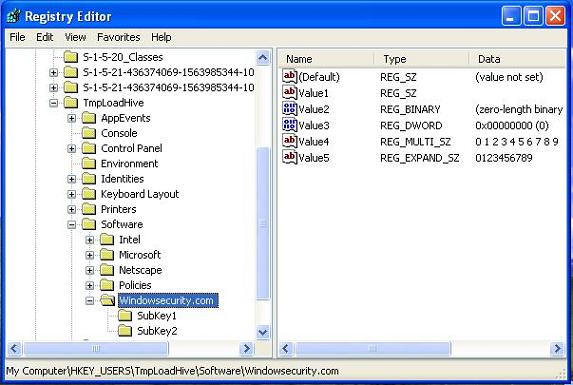Click the tree pane vertical scrollbar thumb
The image size is (573, 385).
point(263,224)
